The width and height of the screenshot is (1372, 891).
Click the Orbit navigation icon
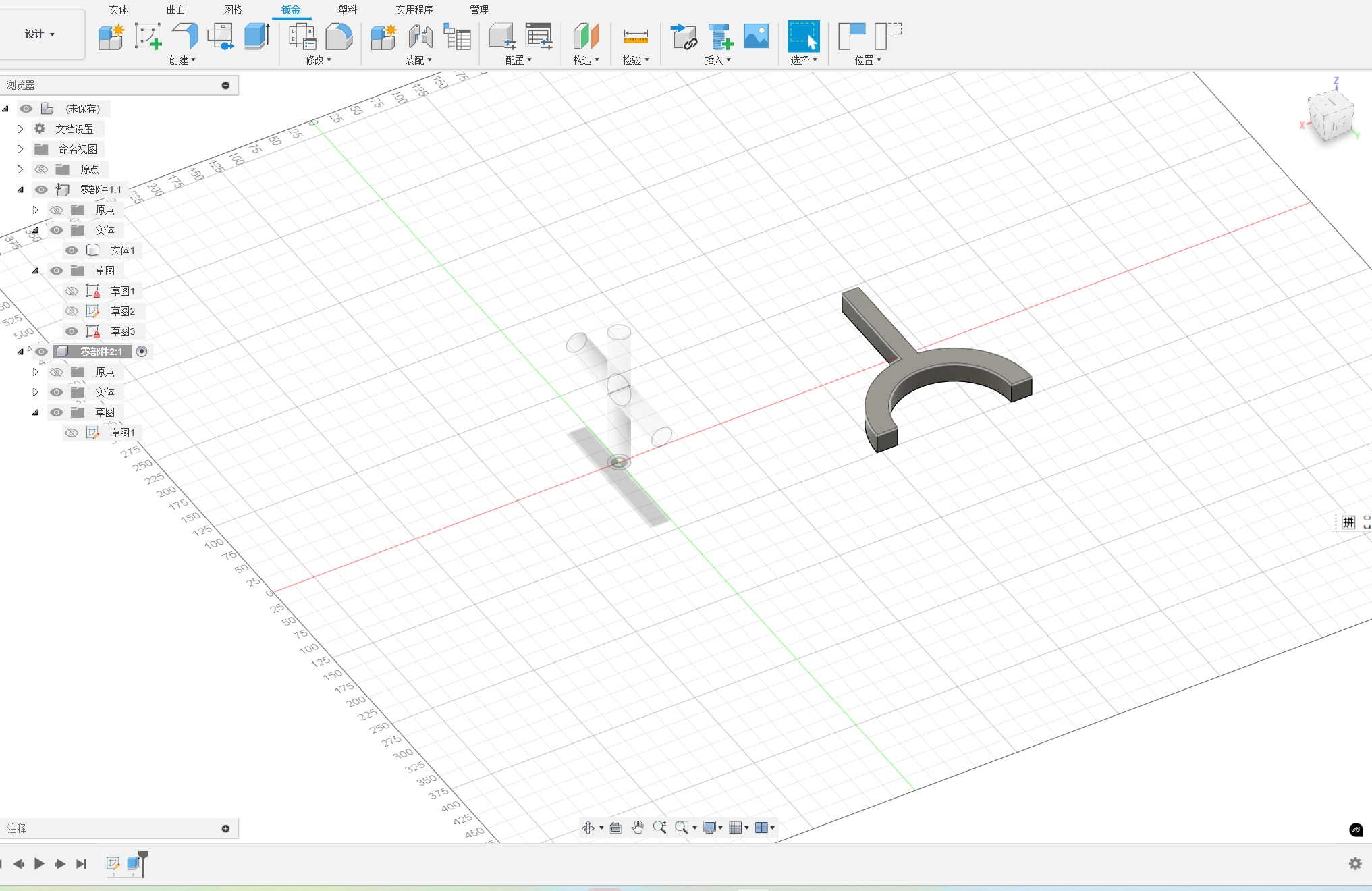point(588,828)
